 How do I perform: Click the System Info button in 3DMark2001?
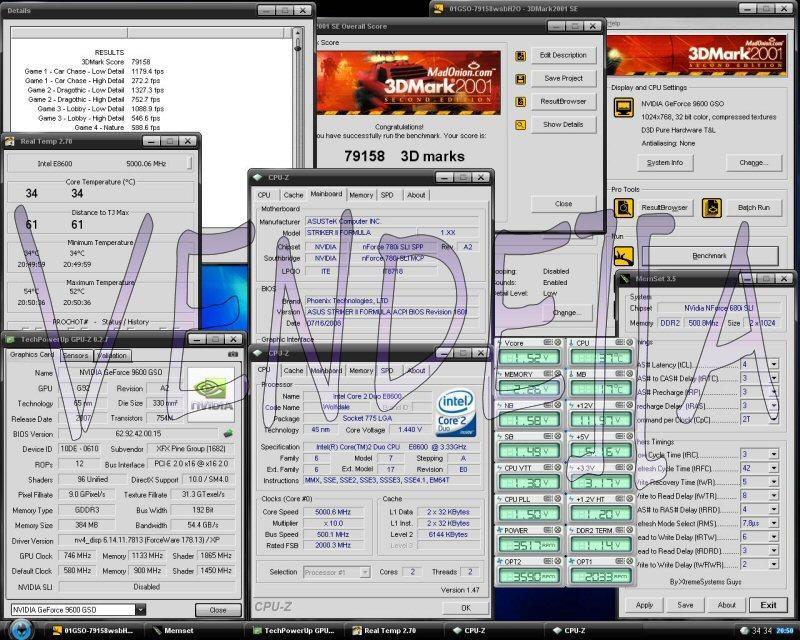point(664,163)
